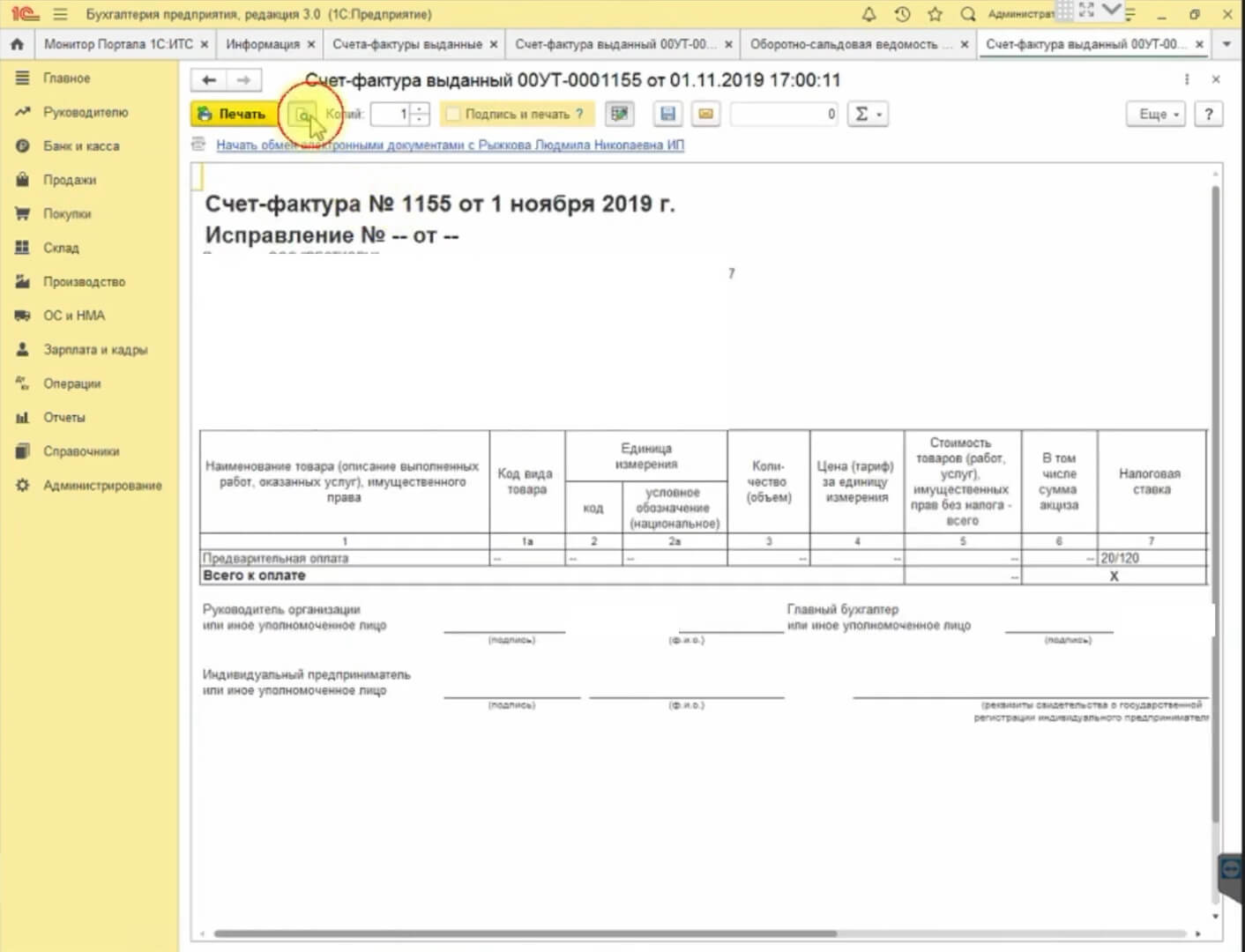Click the Склад grid icon
Image resolution: width=1245 pixels, height=952 pixels.
click(23, 248)
